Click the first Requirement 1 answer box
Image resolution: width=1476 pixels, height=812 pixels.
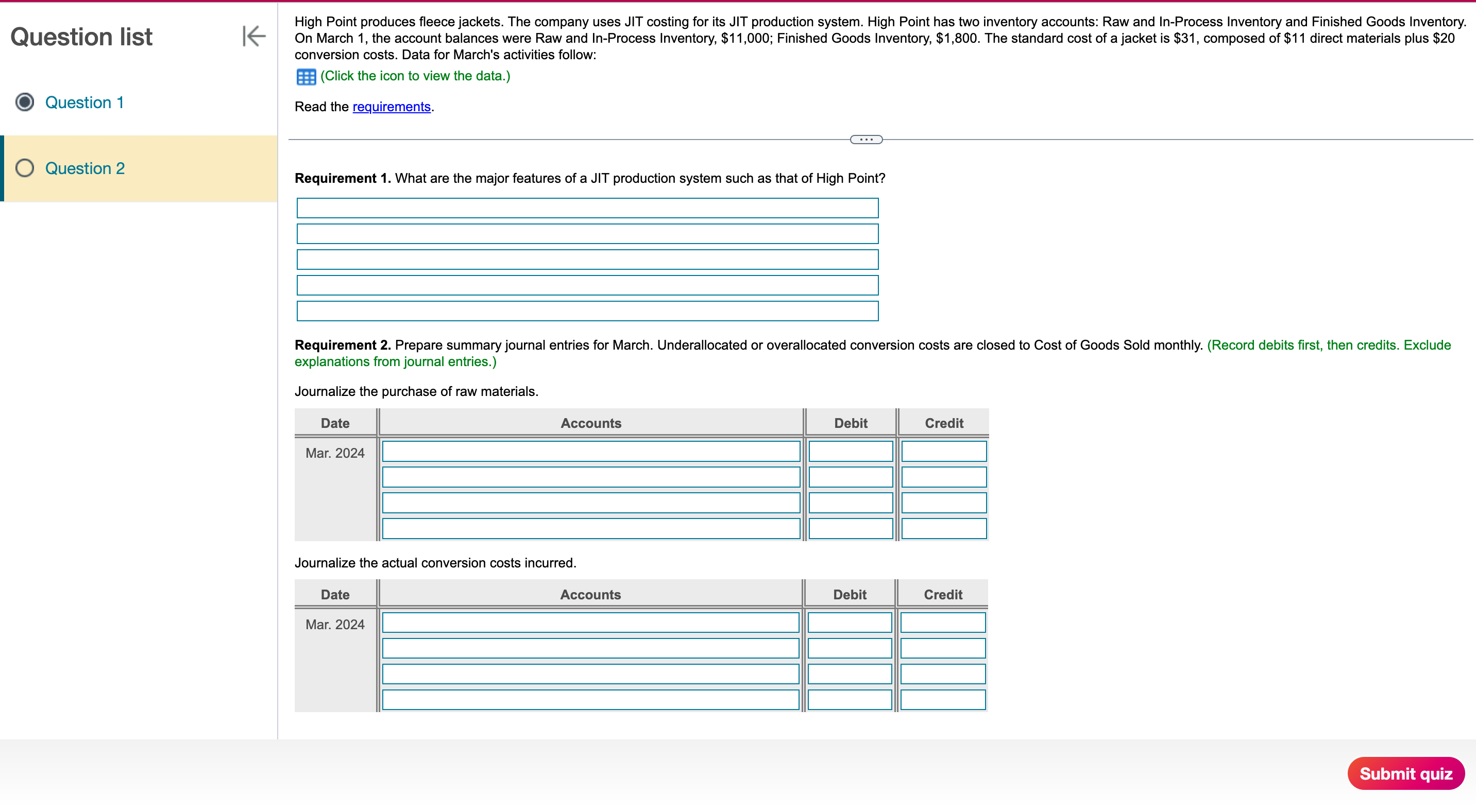coord(587,208)
